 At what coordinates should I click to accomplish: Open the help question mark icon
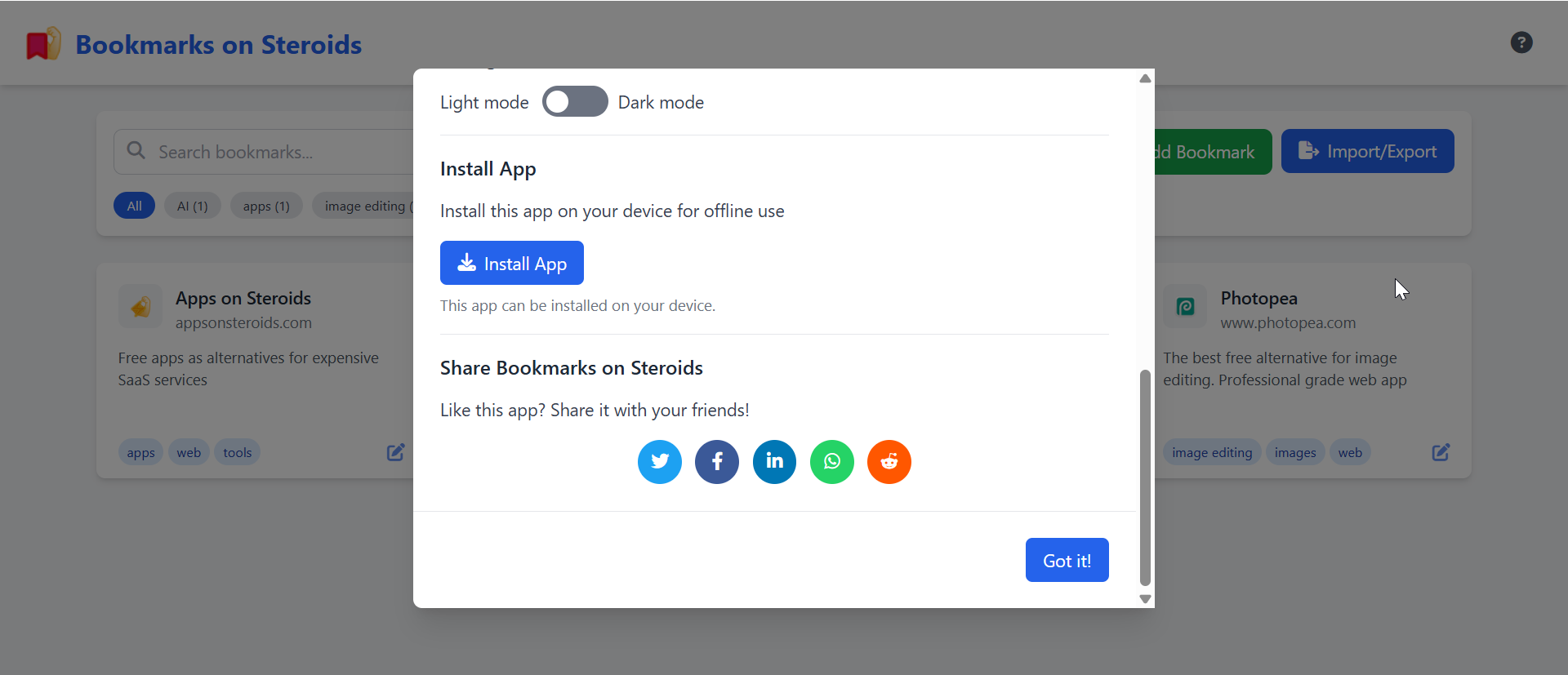coord(1521,42)
